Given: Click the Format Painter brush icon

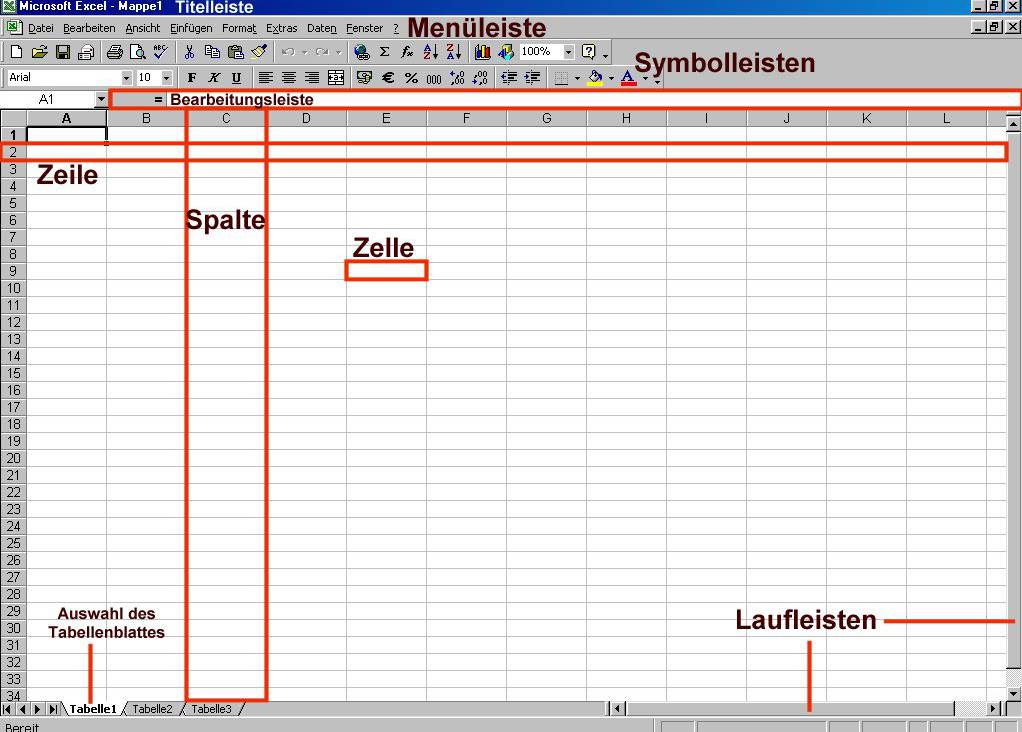Looking at the screenshot, I should 259,52.
